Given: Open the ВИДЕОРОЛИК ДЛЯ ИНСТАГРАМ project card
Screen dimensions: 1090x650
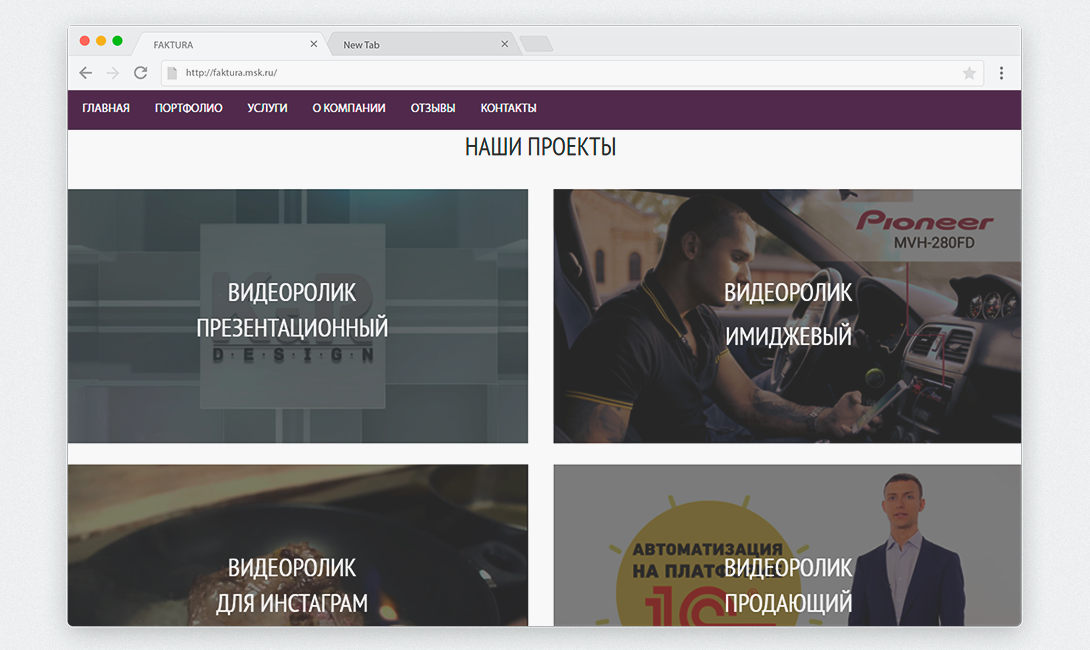Looking at the screenshot, I should click(x=298, y=545).
